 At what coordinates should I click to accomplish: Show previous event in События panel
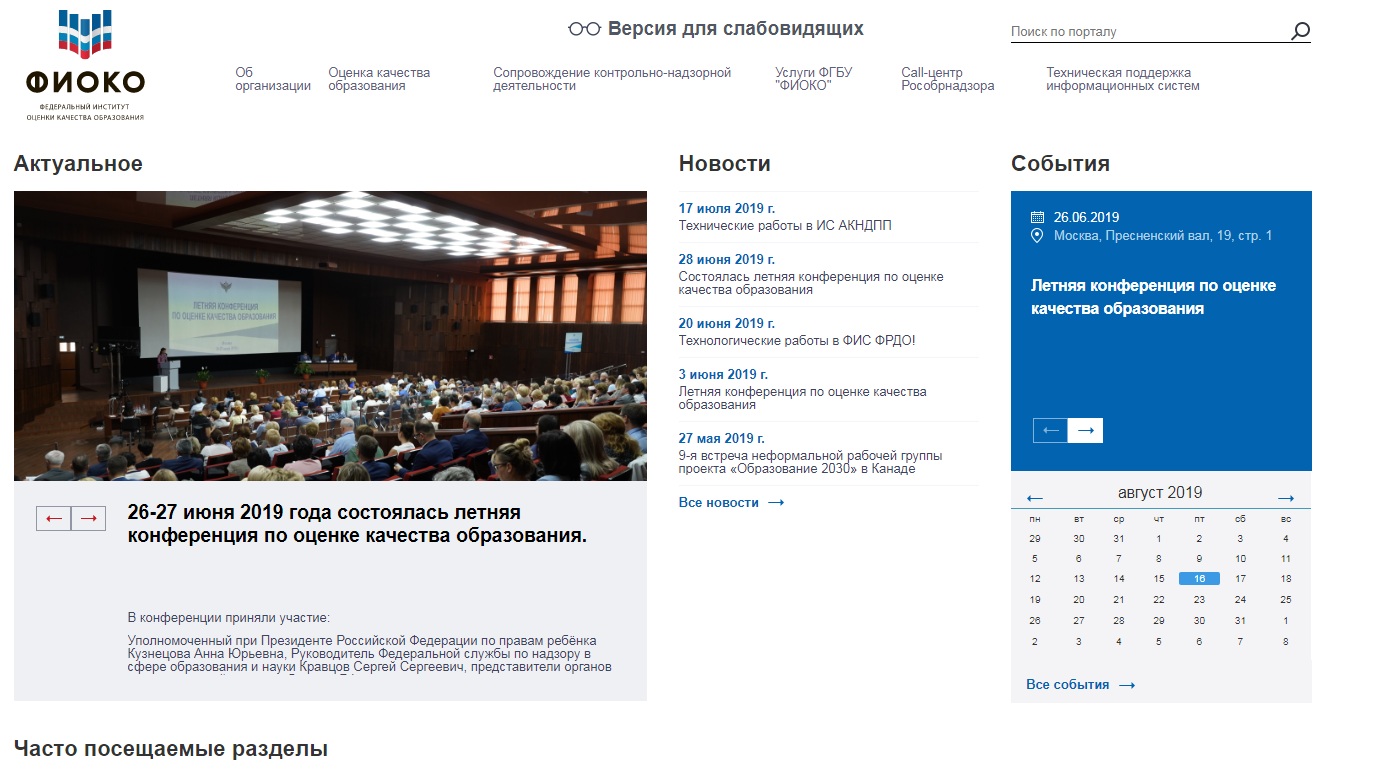[x=1050, y=430]
